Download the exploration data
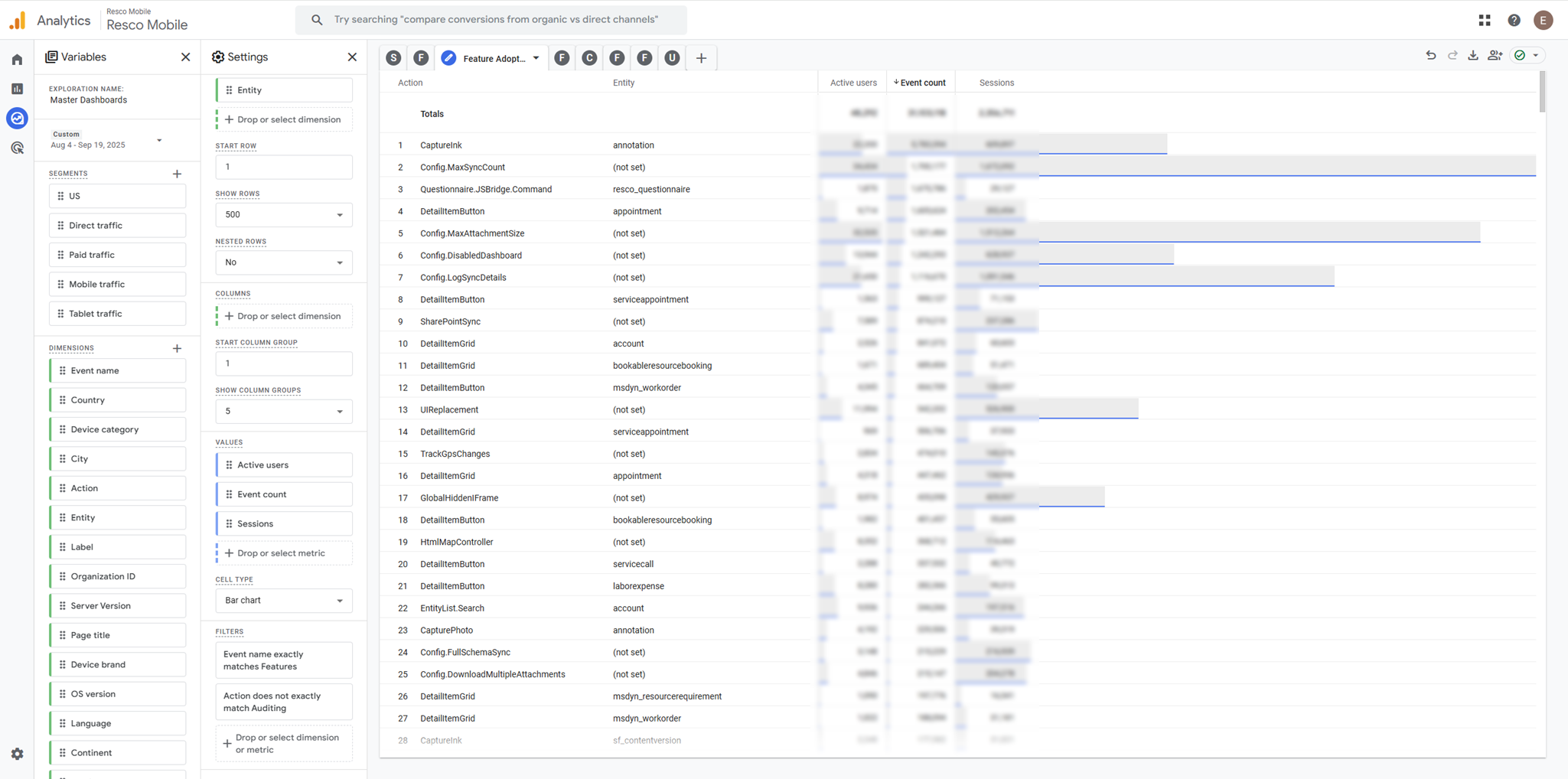Viewport: 1568px width, 779px height. coord(1473,56)
